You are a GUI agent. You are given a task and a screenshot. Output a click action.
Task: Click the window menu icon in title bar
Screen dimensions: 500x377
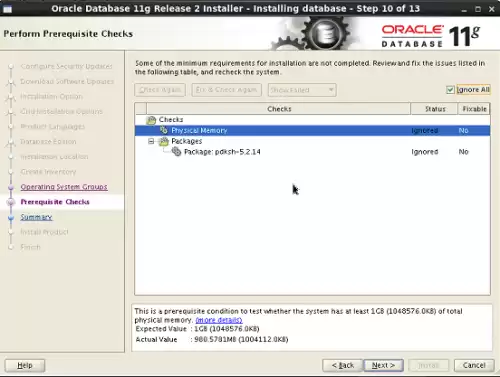point(7,9)
